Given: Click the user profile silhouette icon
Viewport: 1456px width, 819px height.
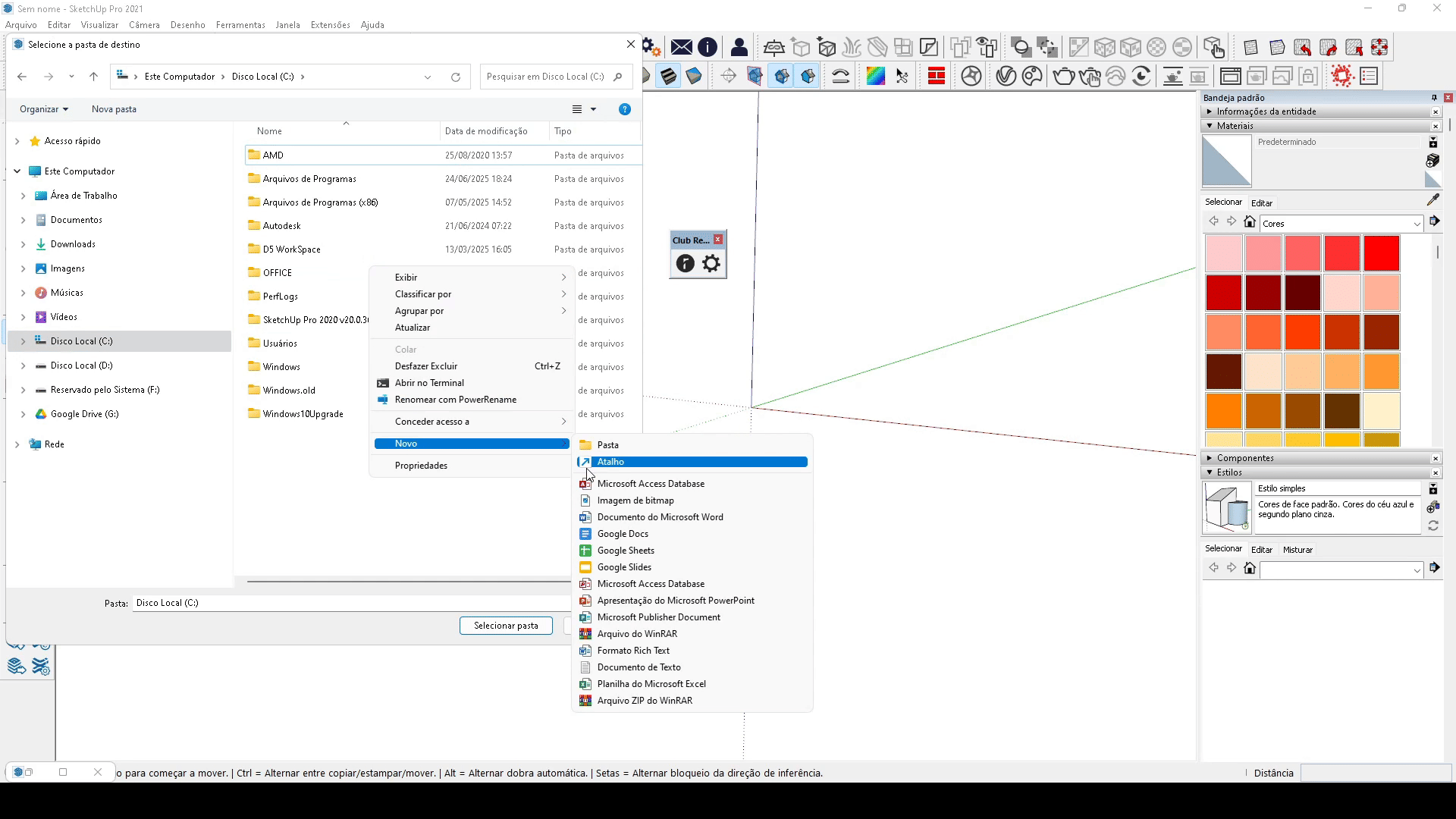Looking at the screenshot, I should [739, 48].
